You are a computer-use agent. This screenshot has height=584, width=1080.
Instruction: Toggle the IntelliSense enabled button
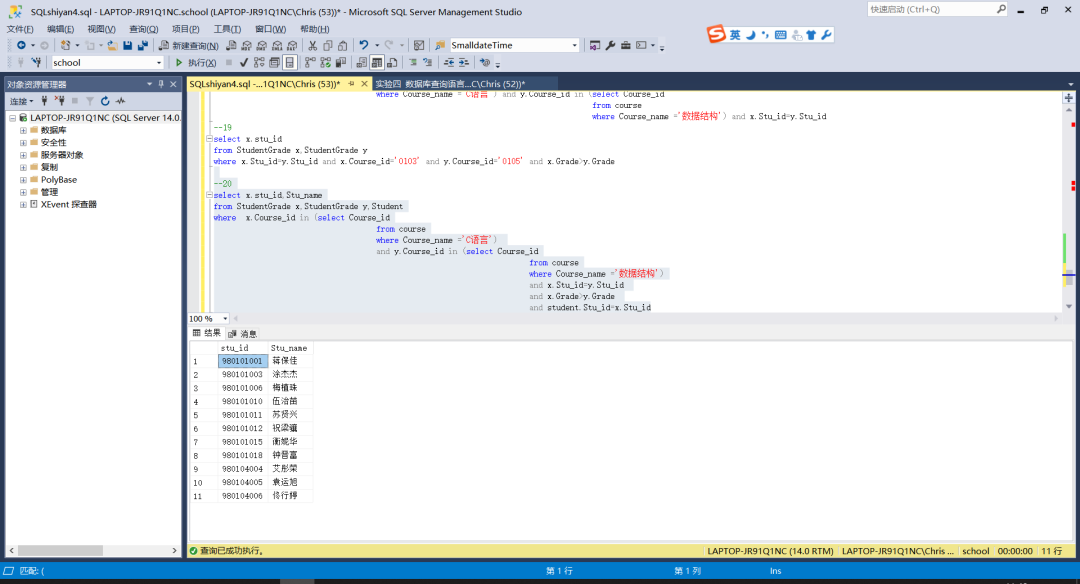(290, 63)
